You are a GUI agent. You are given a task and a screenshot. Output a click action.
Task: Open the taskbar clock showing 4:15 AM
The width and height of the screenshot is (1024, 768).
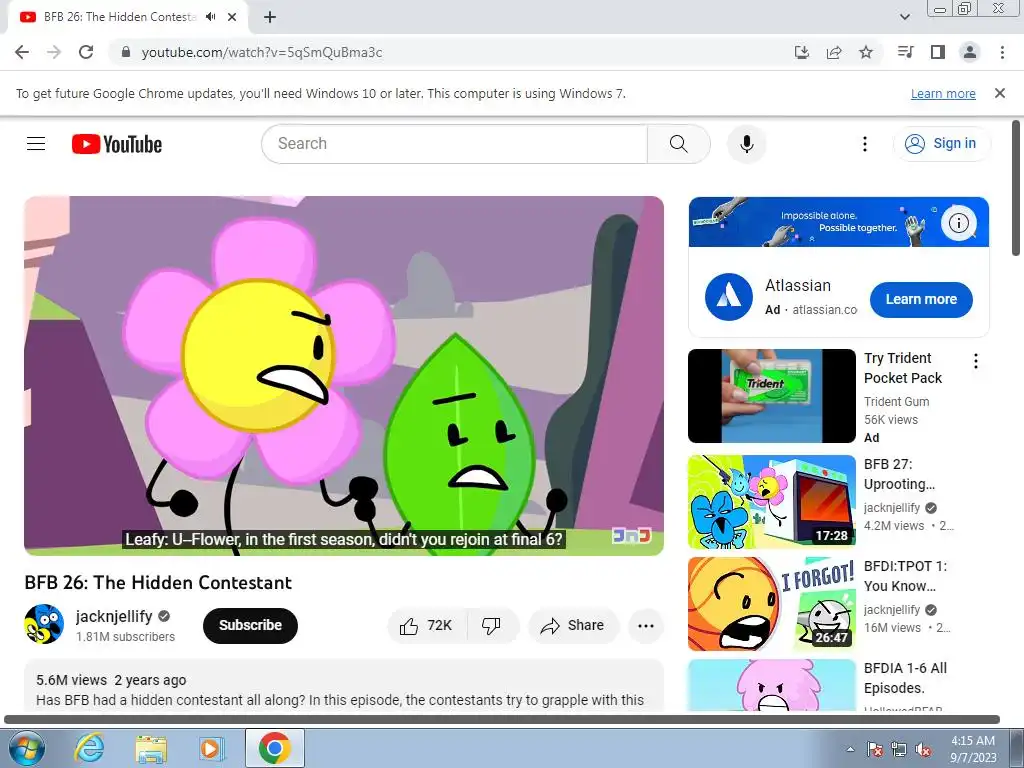[972, 749]
